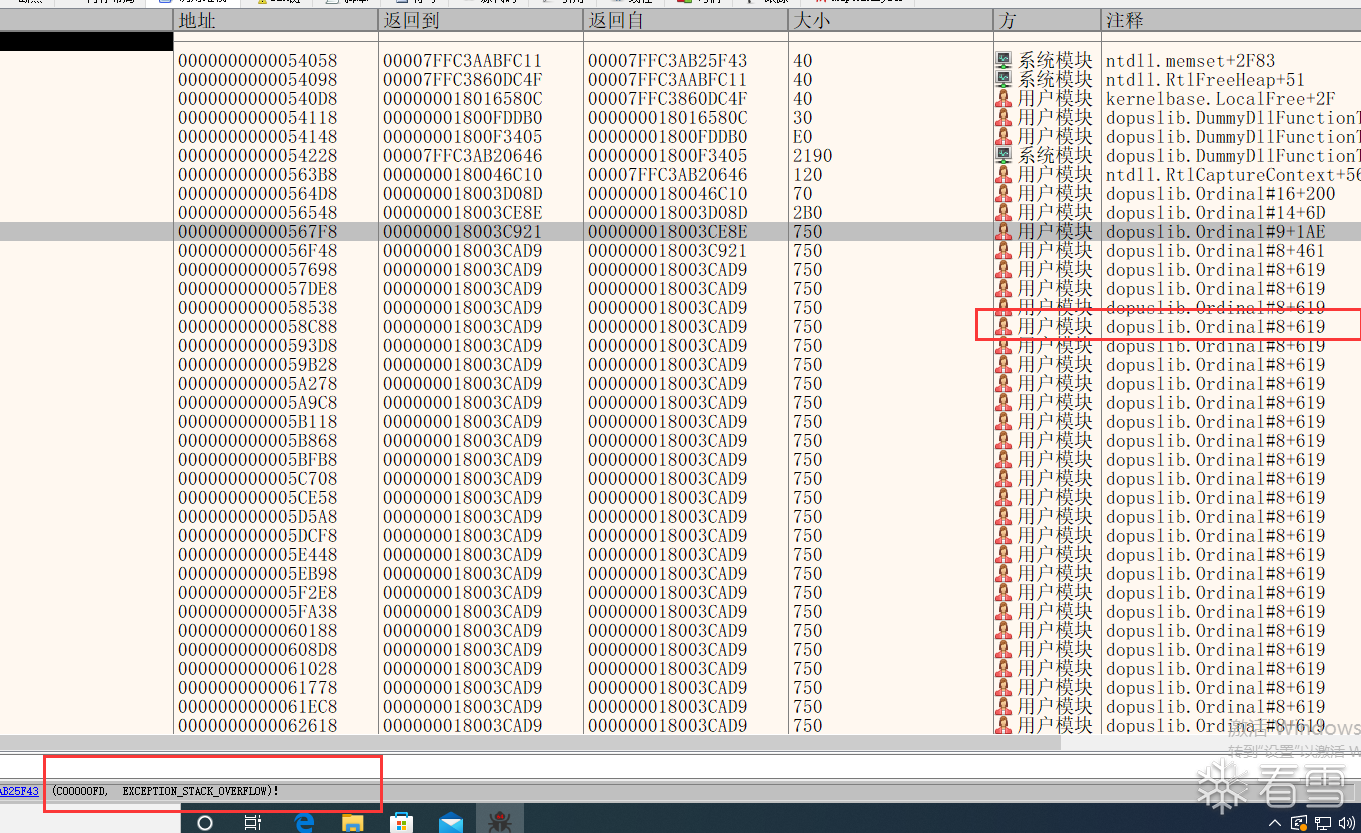
Task: Click user module icon on row 0000000000054118
Action: click(x=1004, y=118)
